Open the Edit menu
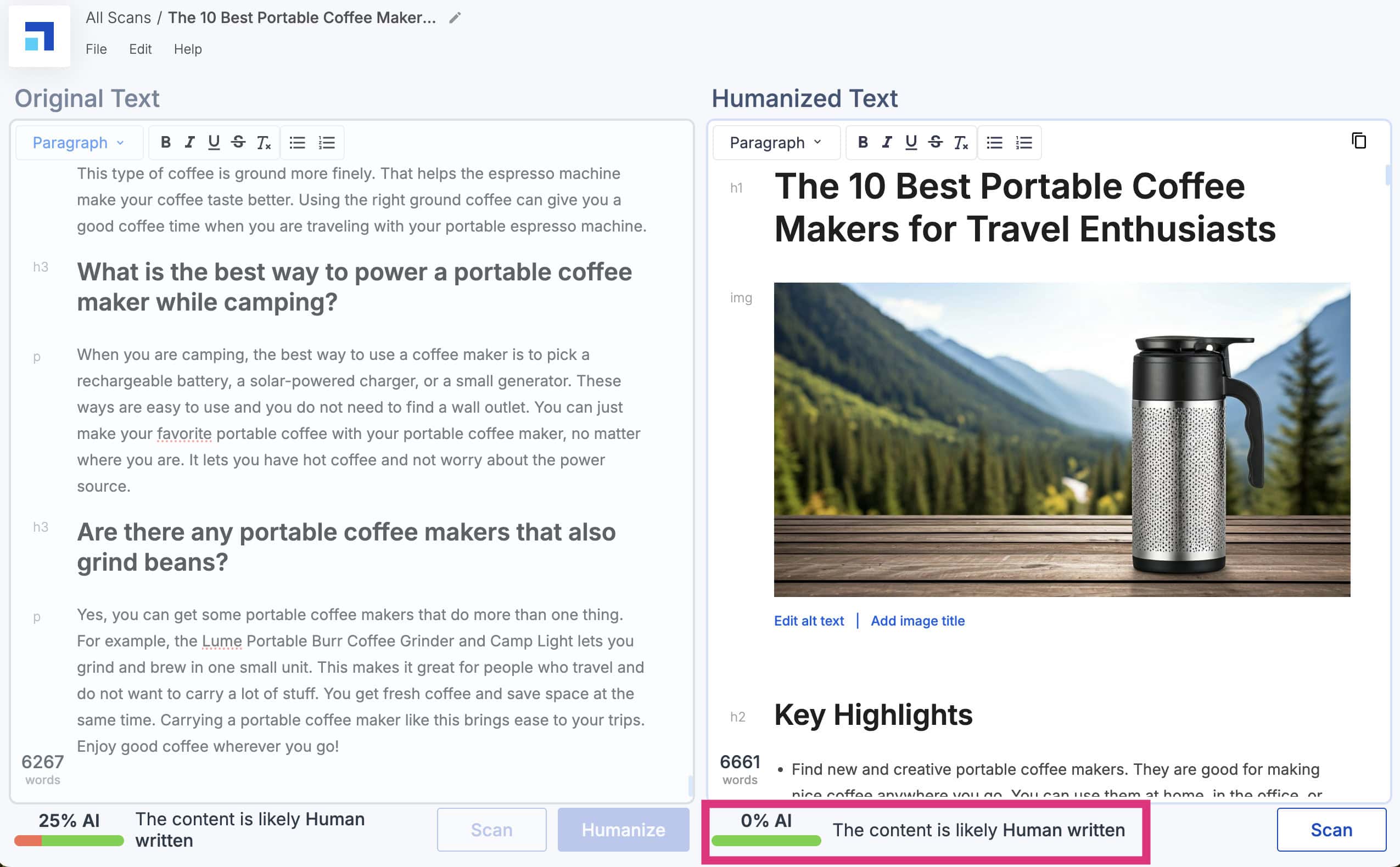 click(140, 49)
